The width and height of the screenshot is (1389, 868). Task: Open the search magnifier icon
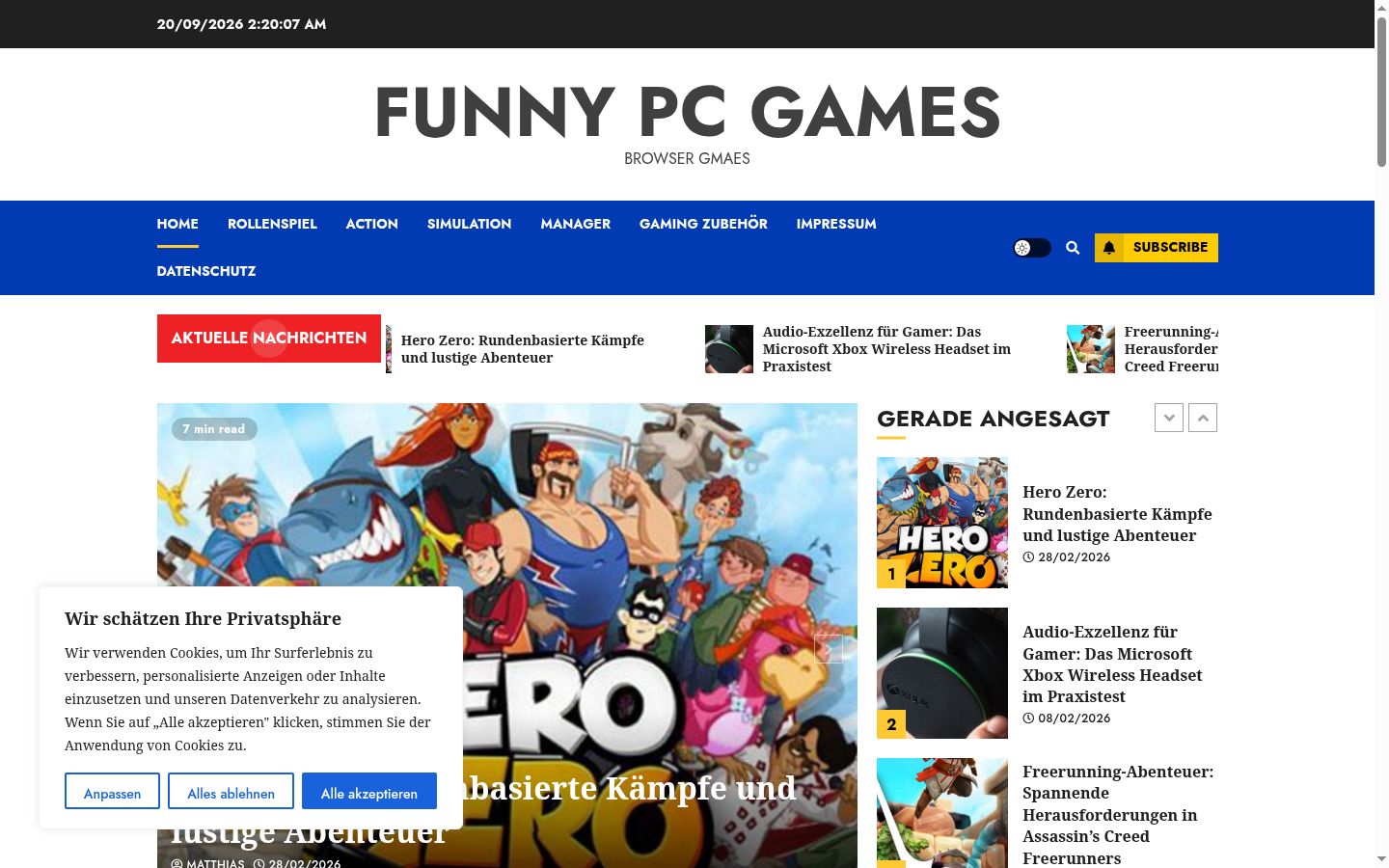point(1073,248)
